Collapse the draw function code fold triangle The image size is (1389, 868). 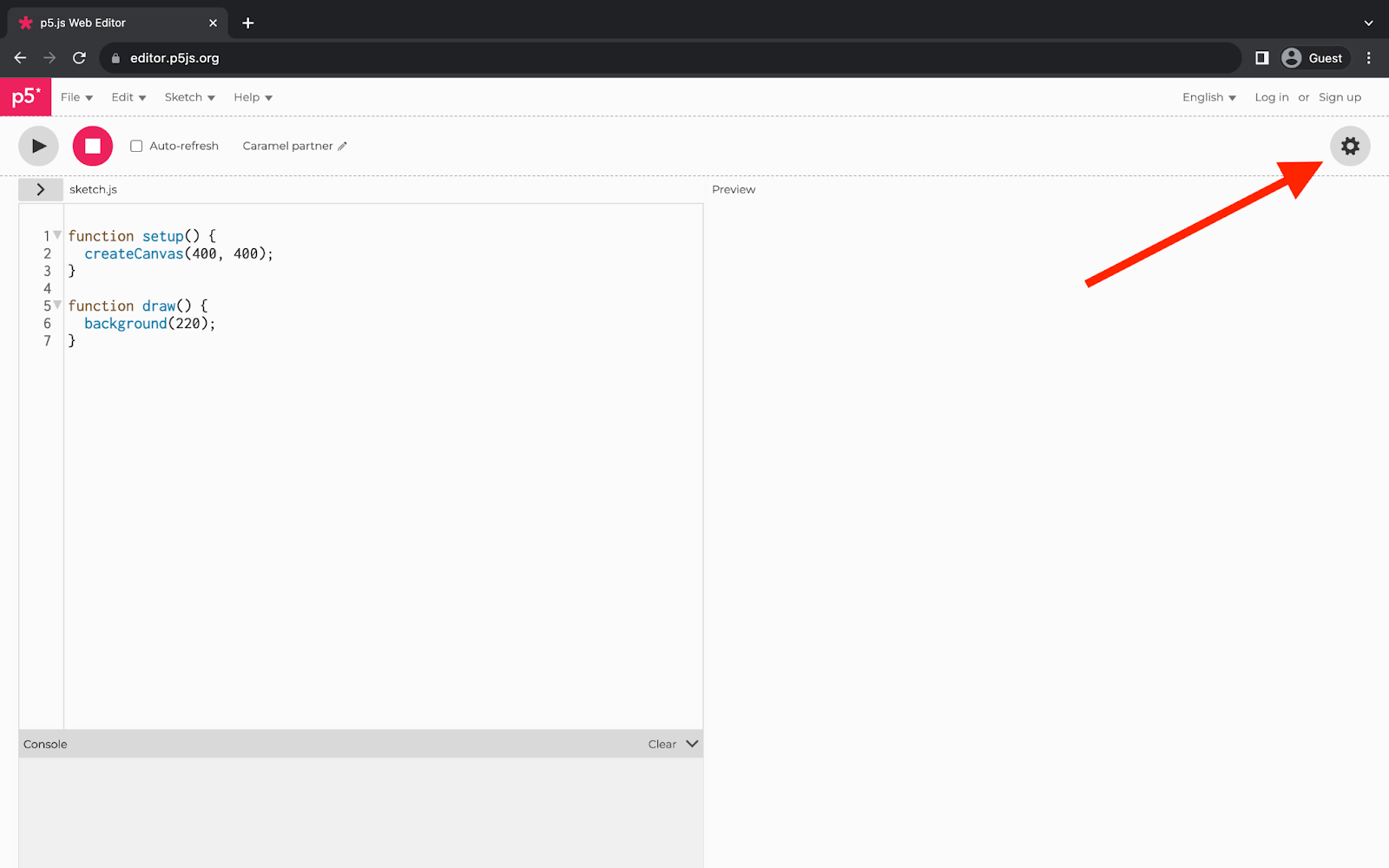point(56,304)
